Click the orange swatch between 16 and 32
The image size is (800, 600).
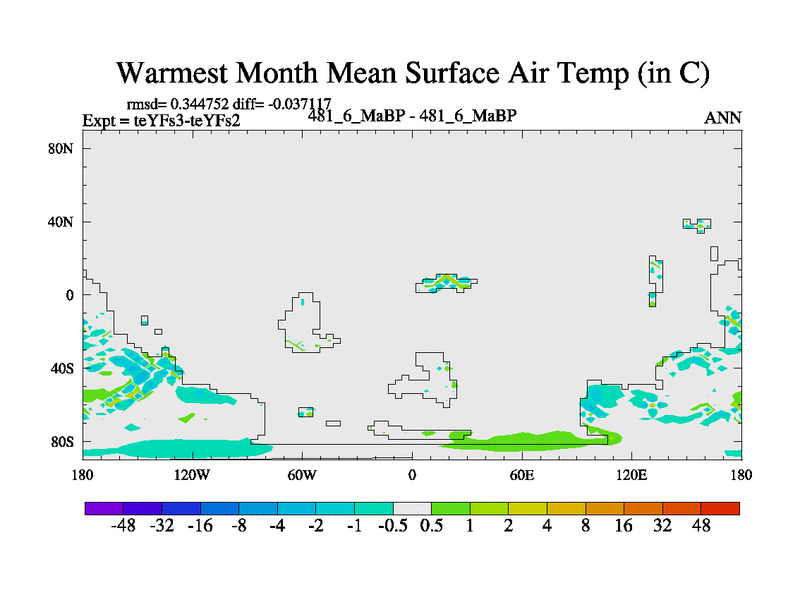643,508
